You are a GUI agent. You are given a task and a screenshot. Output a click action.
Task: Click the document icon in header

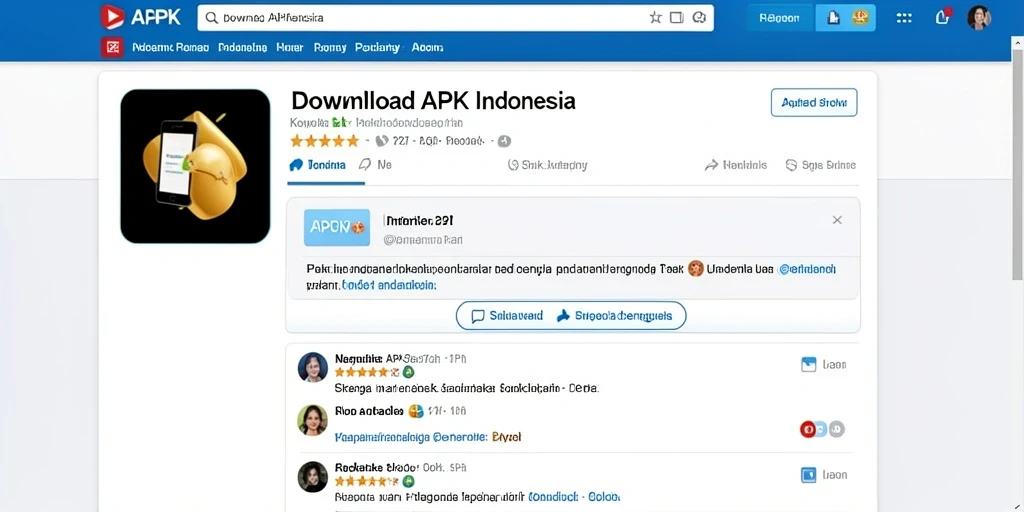833,18
